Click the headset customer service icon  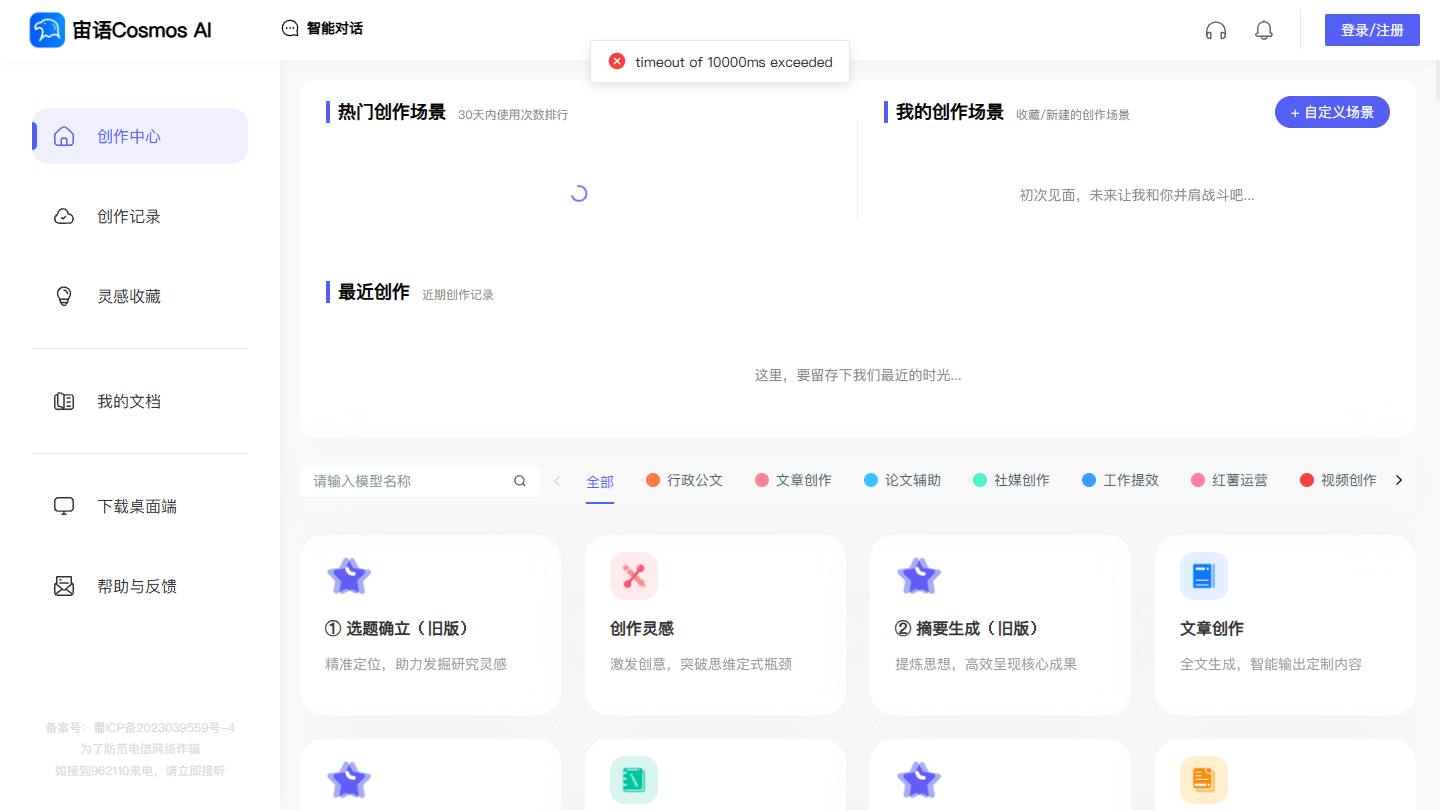point(1216,30)
